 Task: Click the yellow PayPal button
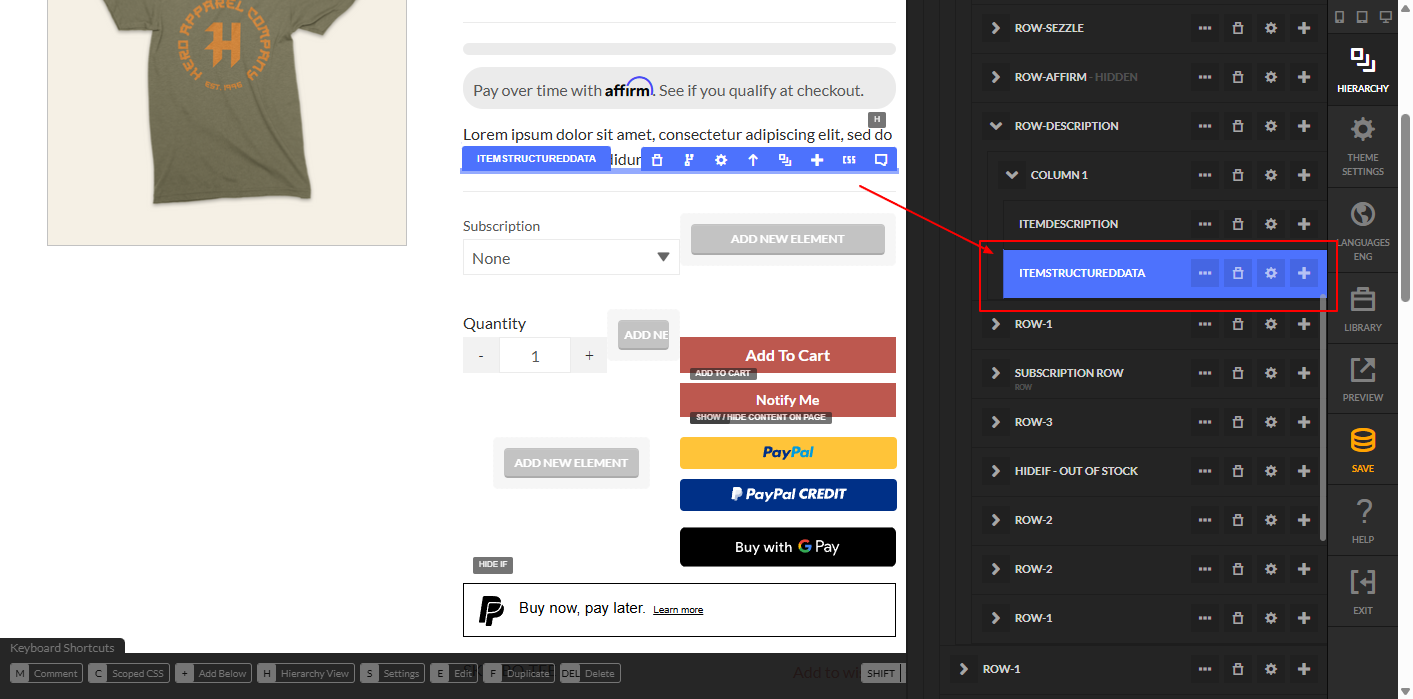[x=788, y=452]
